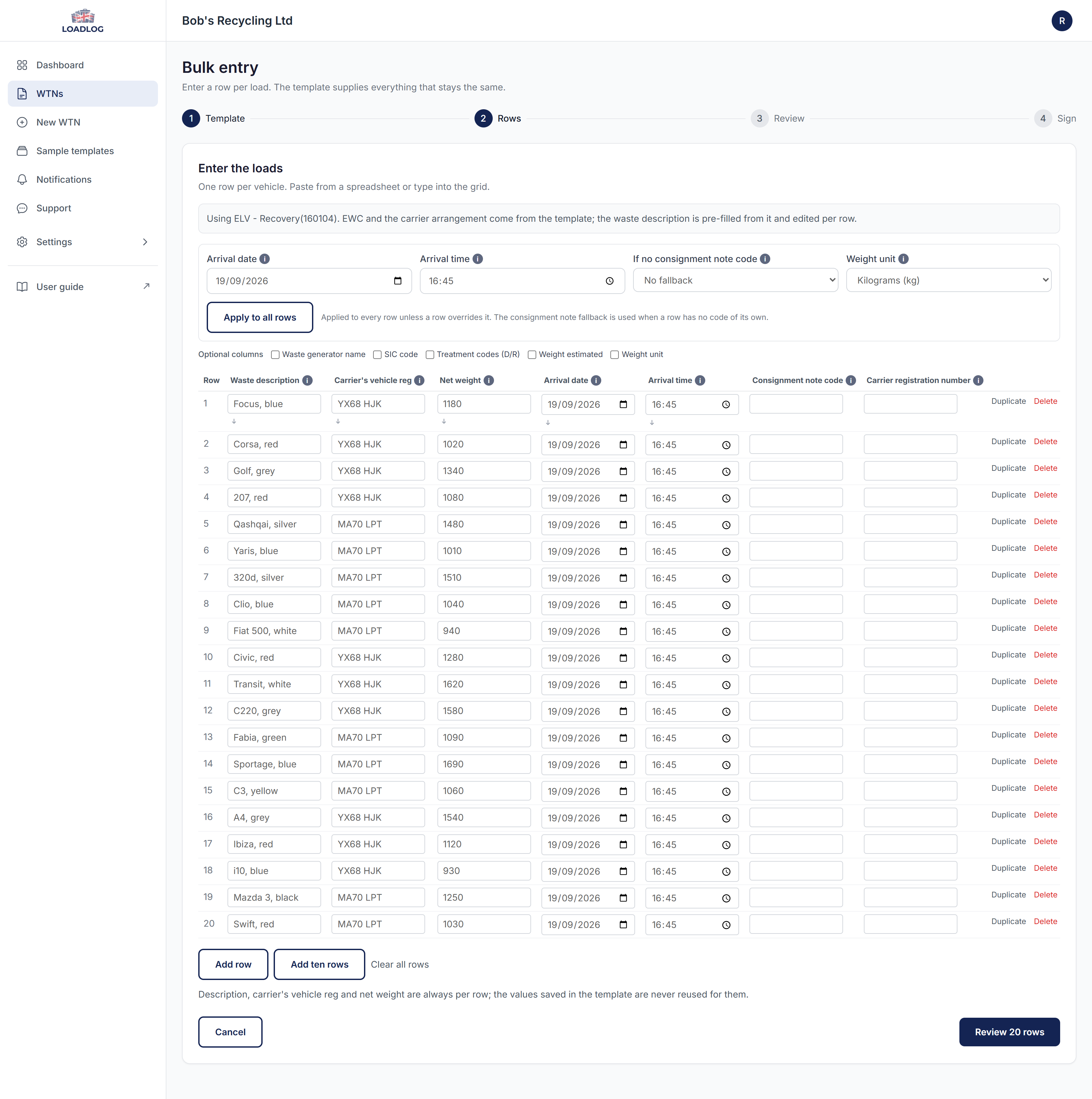1092x1099 pixels.
Task: Click fill-down arrow under row 1 net weight
Action: (444, 421)
